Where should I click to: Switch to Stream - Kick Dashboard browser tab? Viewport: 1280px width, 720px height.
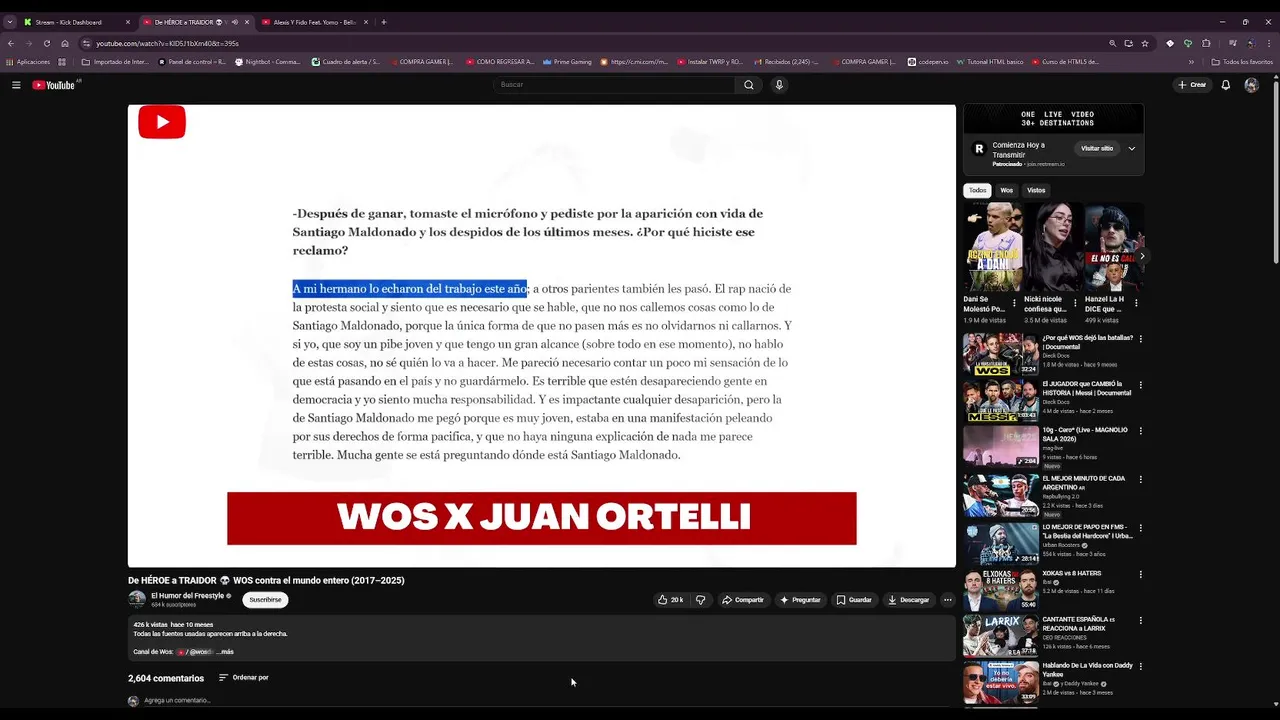[x=76, y=22]
